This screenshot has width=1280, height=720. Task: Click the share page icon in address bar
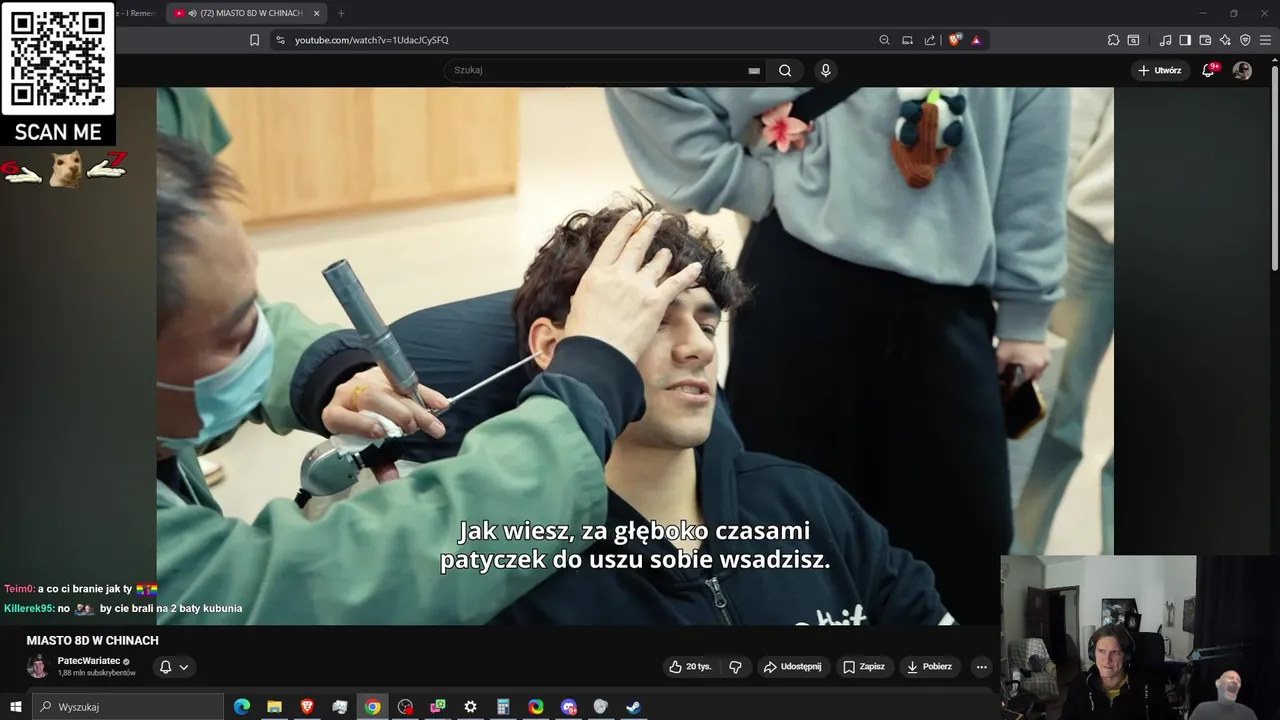point(930,40)
